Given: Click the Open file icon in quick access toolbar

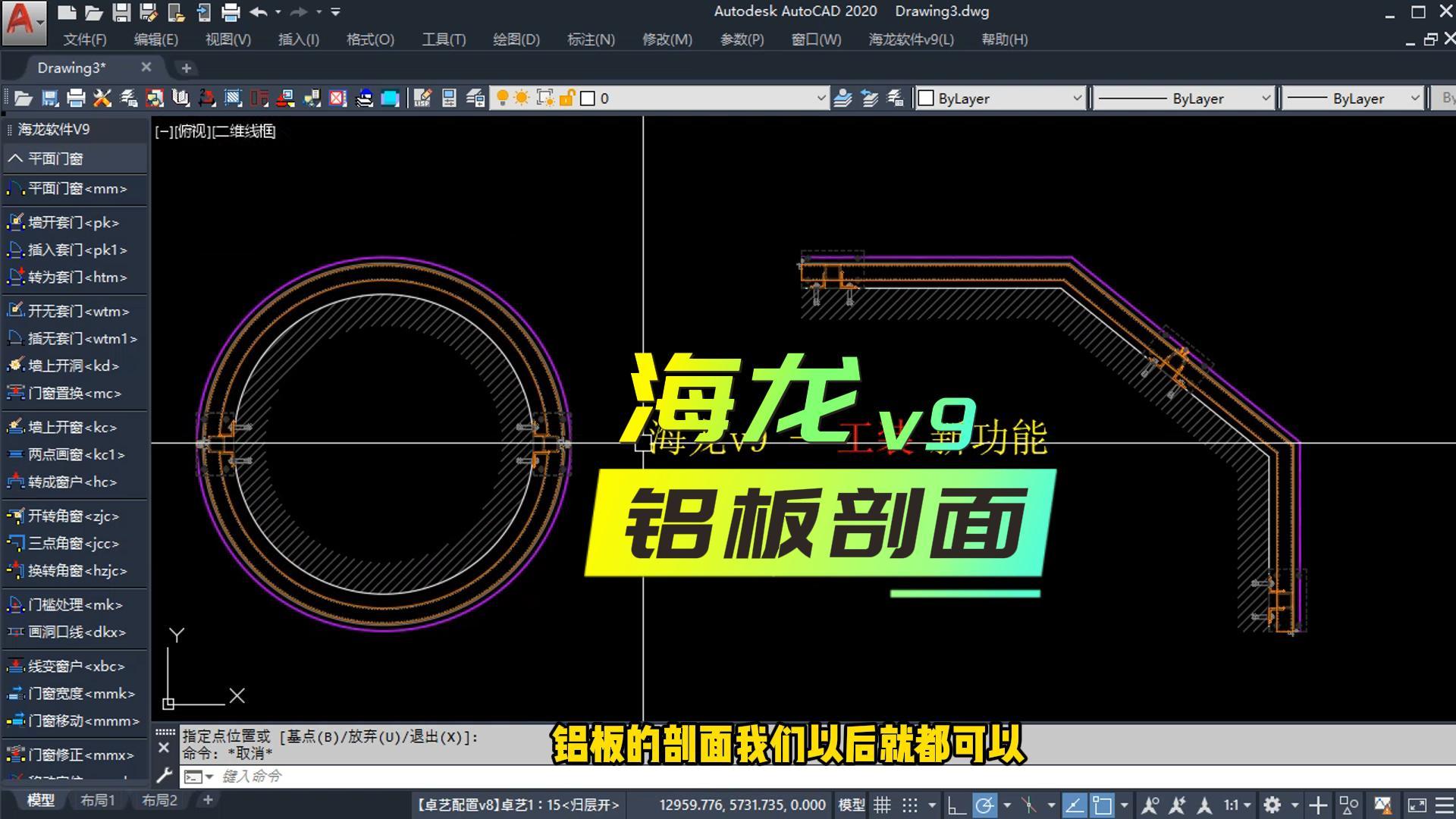Looking at the screenshot, I should click(x=94, y=12).
